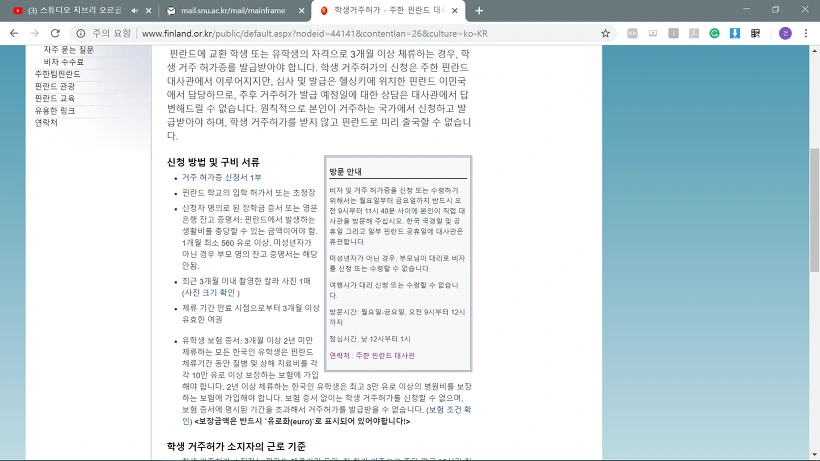
Task: Switch to the mail.snu.ac.kr tab
Action: click(x=233, y=10)
